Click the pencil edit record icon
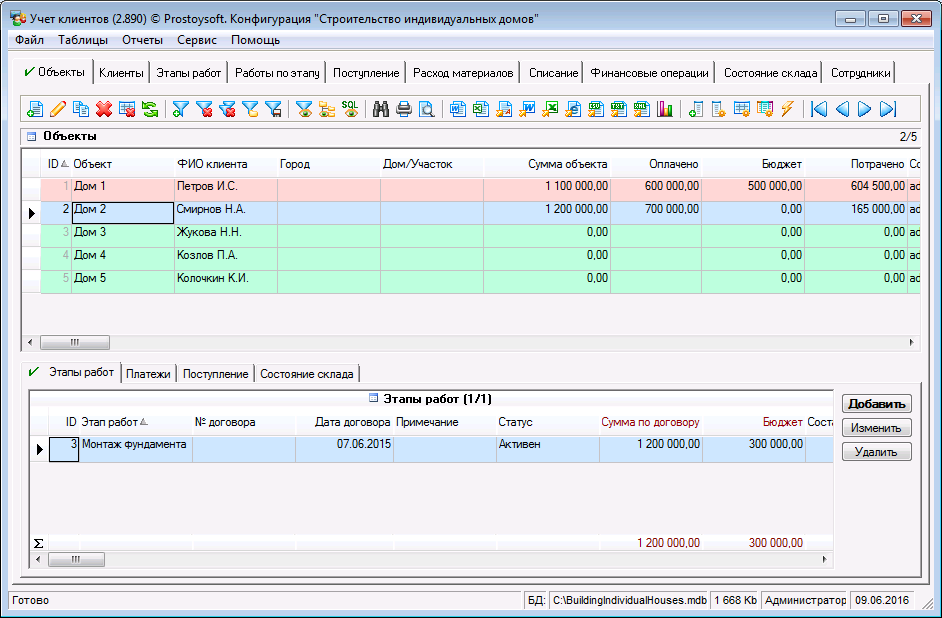Viewport: 942px width, 618px height. point(58,109)
